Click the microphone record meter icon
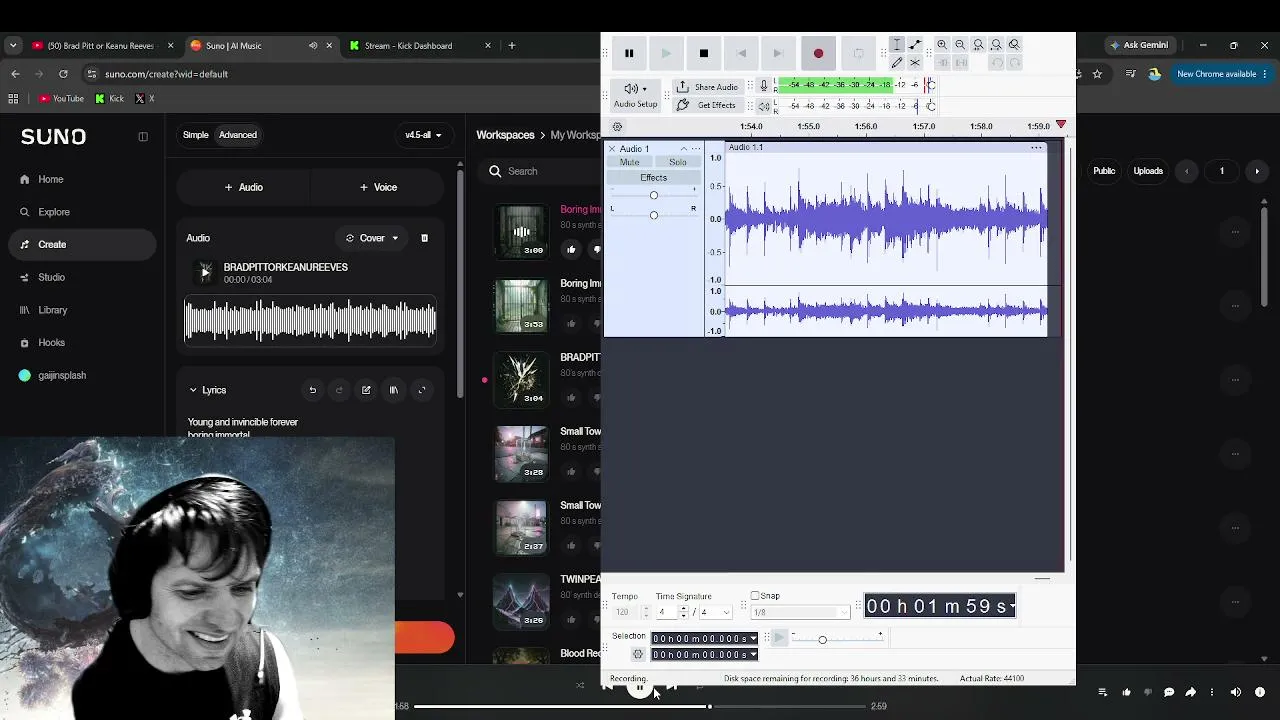 coord(764,86)
